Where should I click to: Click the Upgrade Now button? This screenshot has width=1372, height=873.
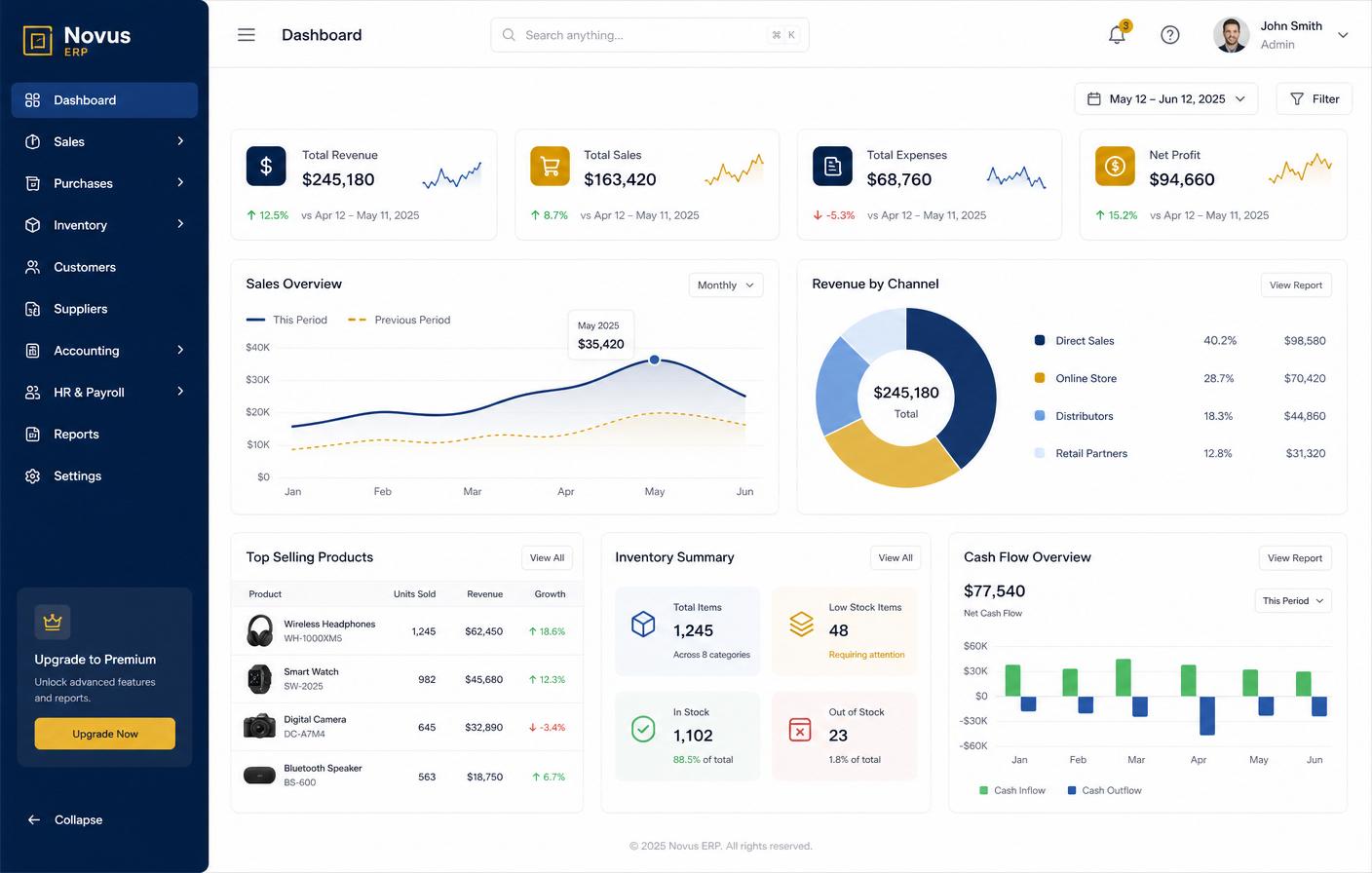tap(105, 734)
